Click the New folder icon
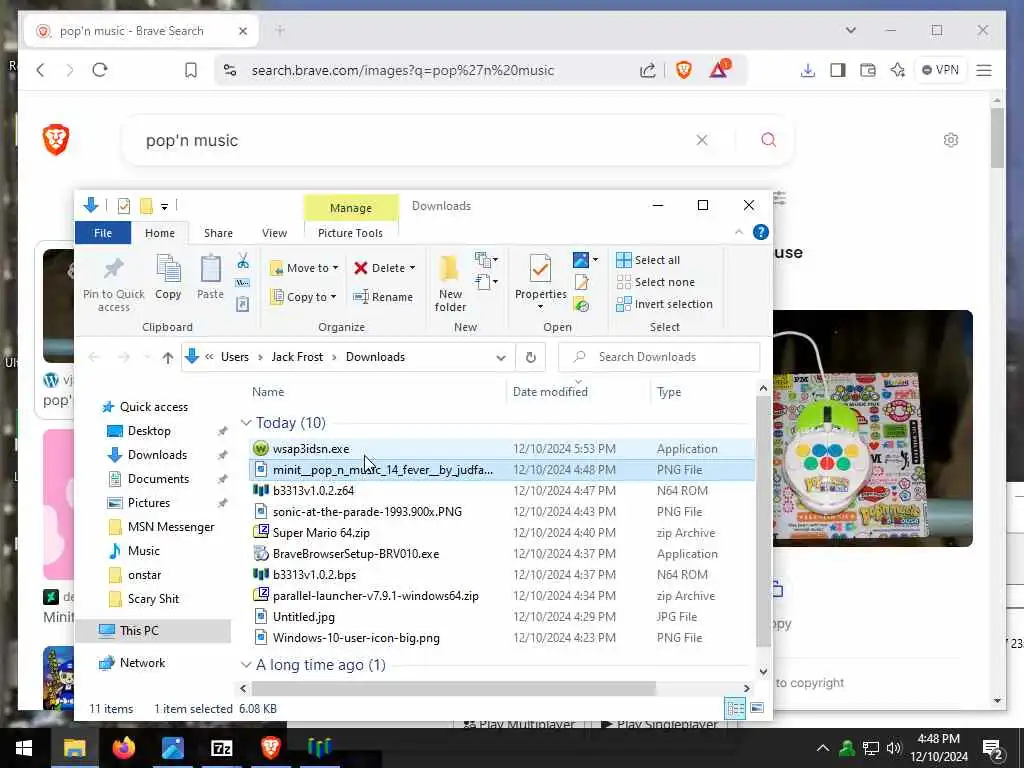This screenshot has height=768, width=1024. point(449,268)
